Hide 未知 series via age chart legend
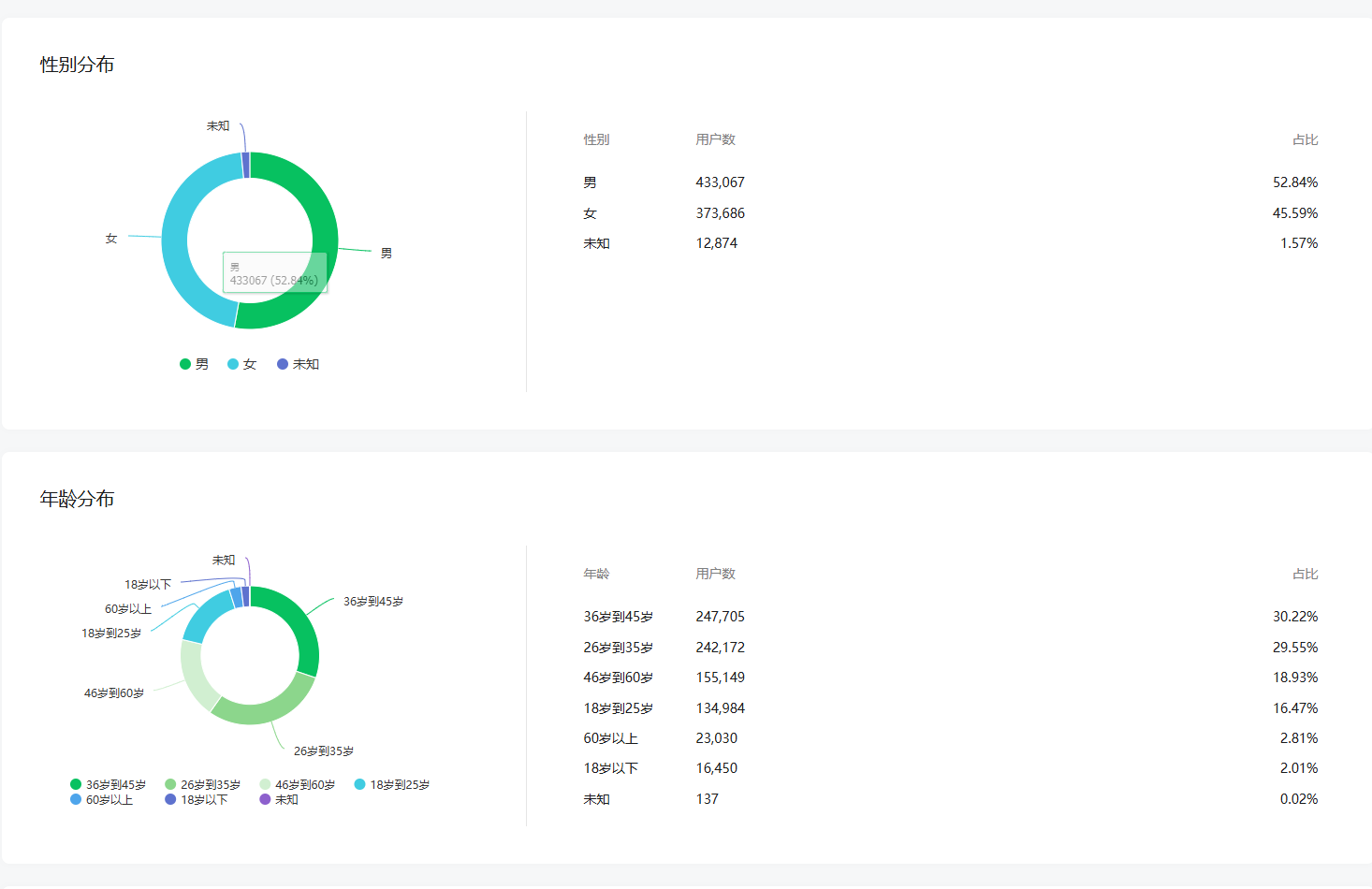The height and width of the screenshot is (889, 1372). 279,799
